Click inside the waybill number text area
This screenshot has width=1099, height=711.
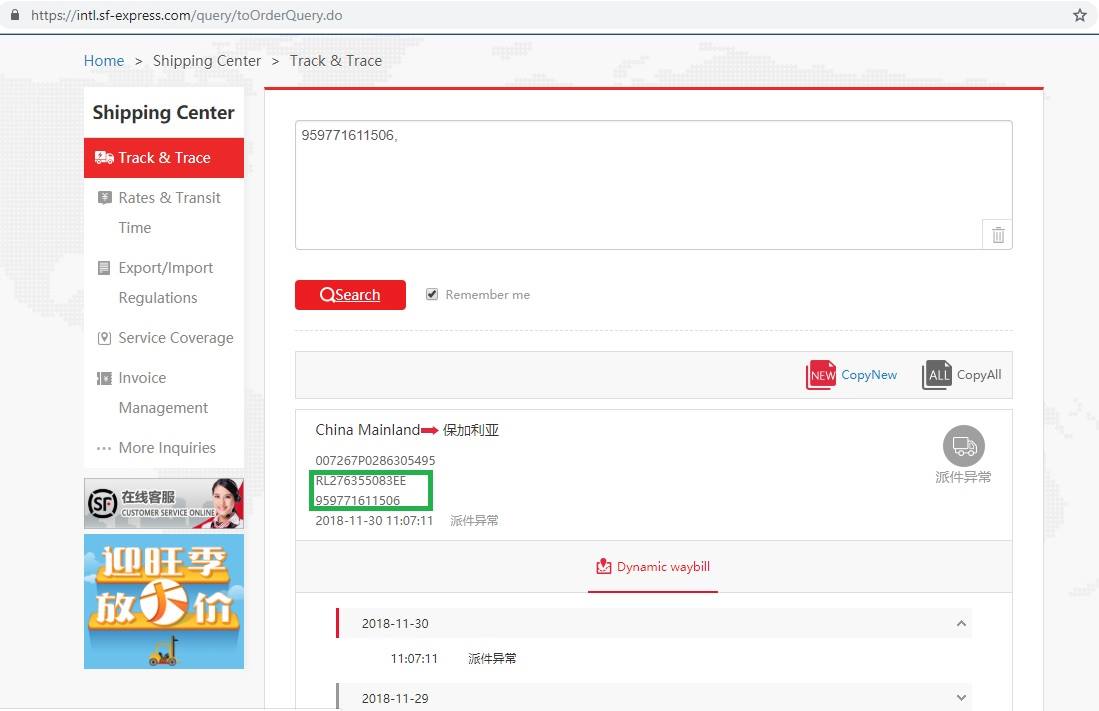coord(653,185)
